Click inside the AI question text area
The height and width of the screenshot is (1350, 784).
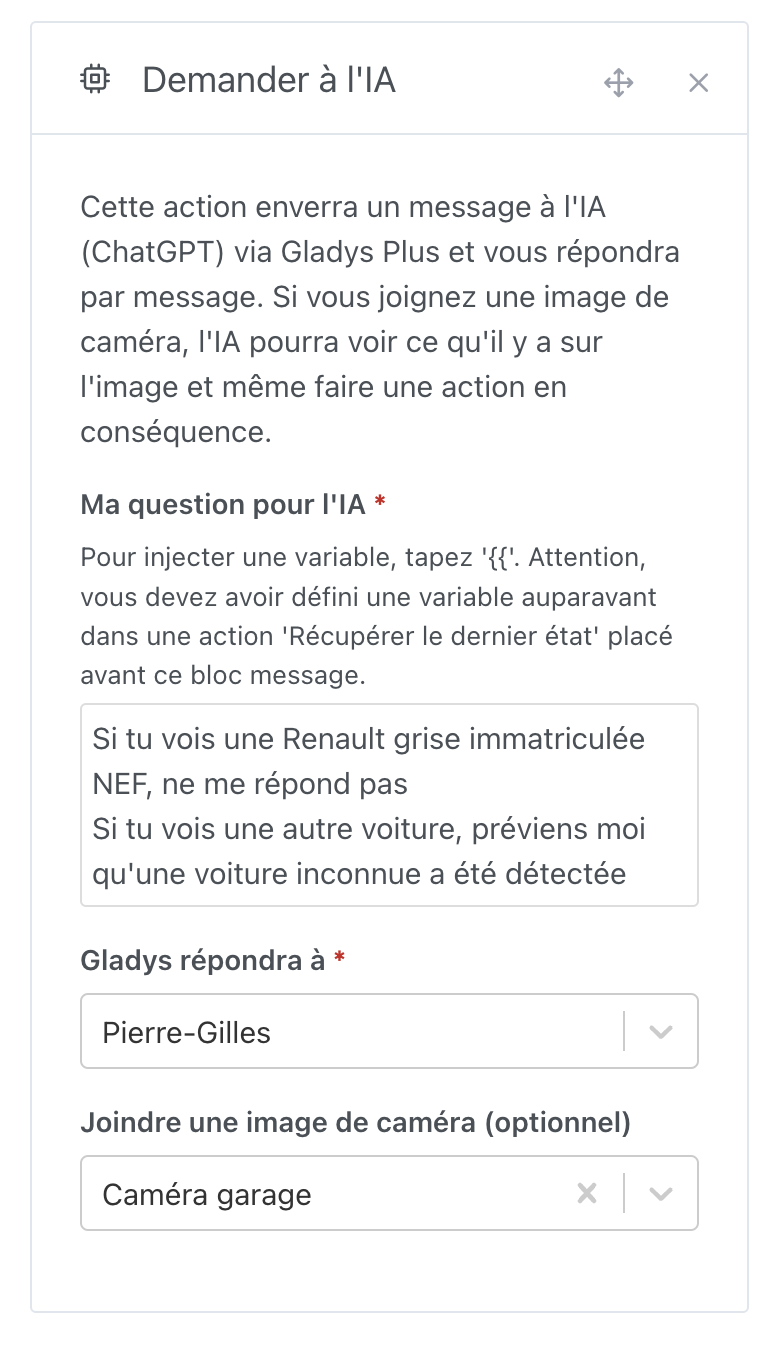[389, 805]
